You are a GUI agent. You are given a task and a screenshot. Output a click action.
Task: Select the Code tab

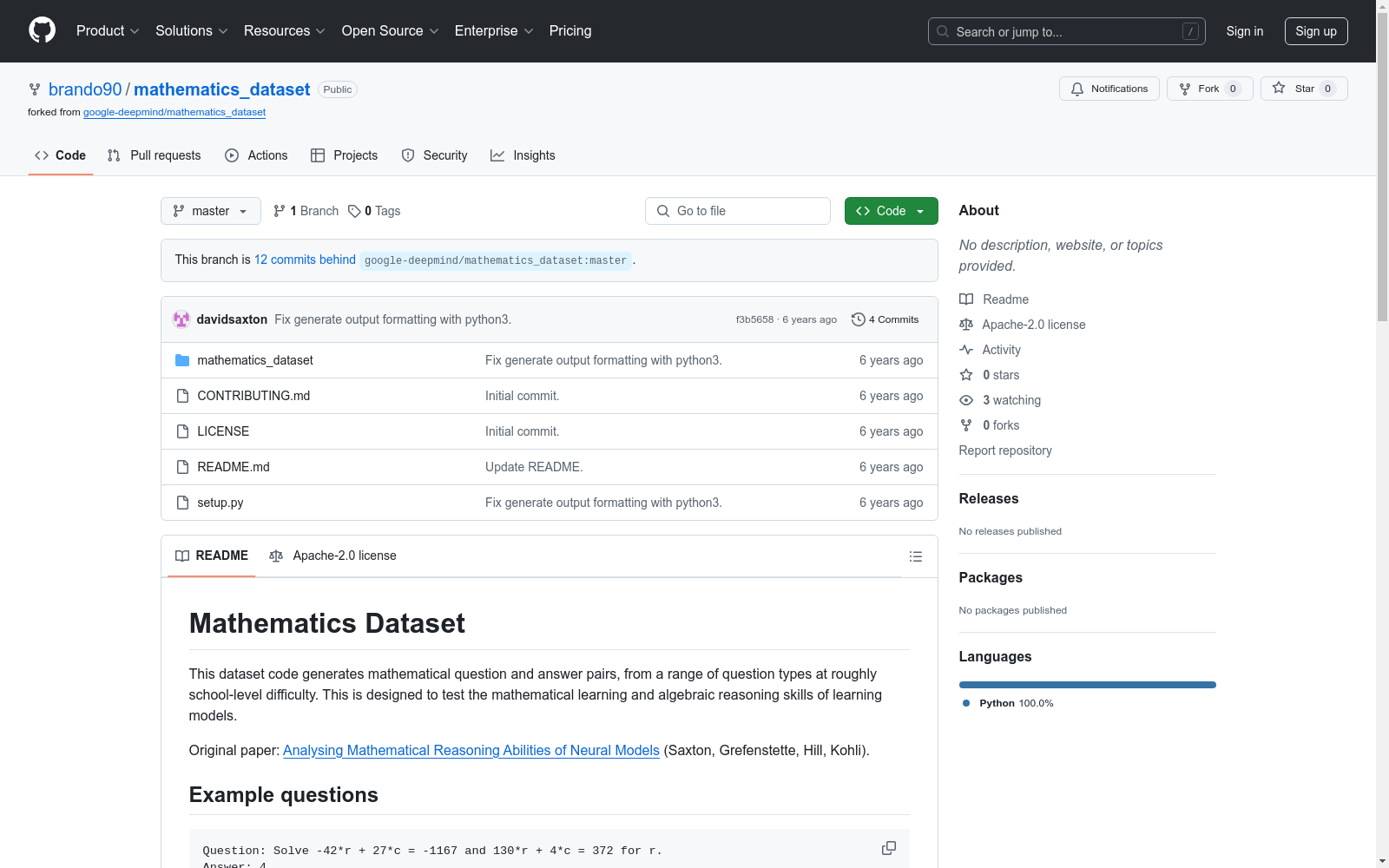[x=61, y=155]
